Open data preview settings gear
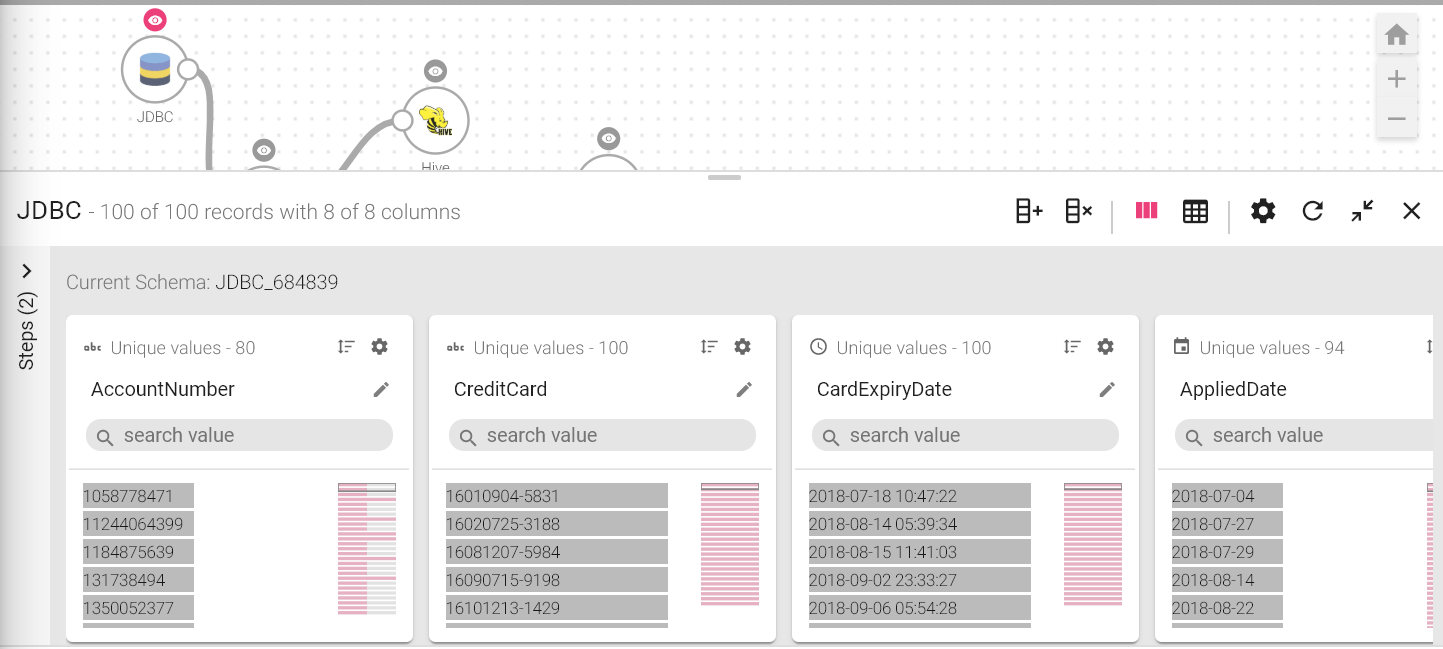The height and width of the screenshot is (649, 1443). [x=1263, y=211]
